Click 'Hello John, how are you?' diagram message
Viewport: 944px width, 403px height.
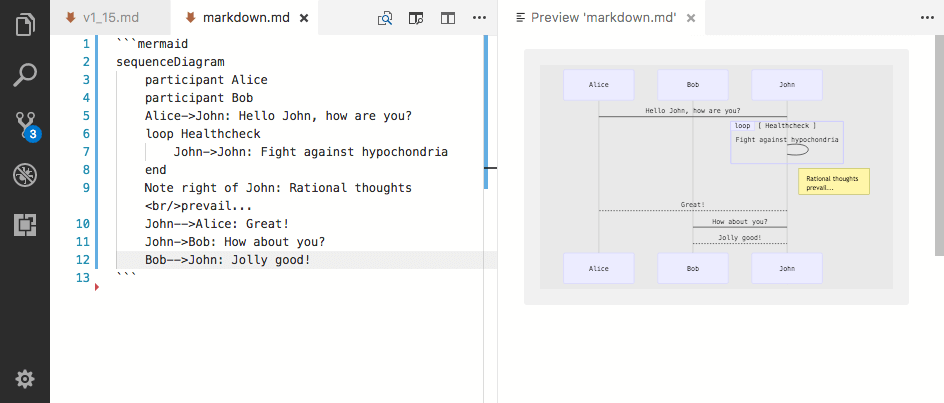click(x=693, y=111)
